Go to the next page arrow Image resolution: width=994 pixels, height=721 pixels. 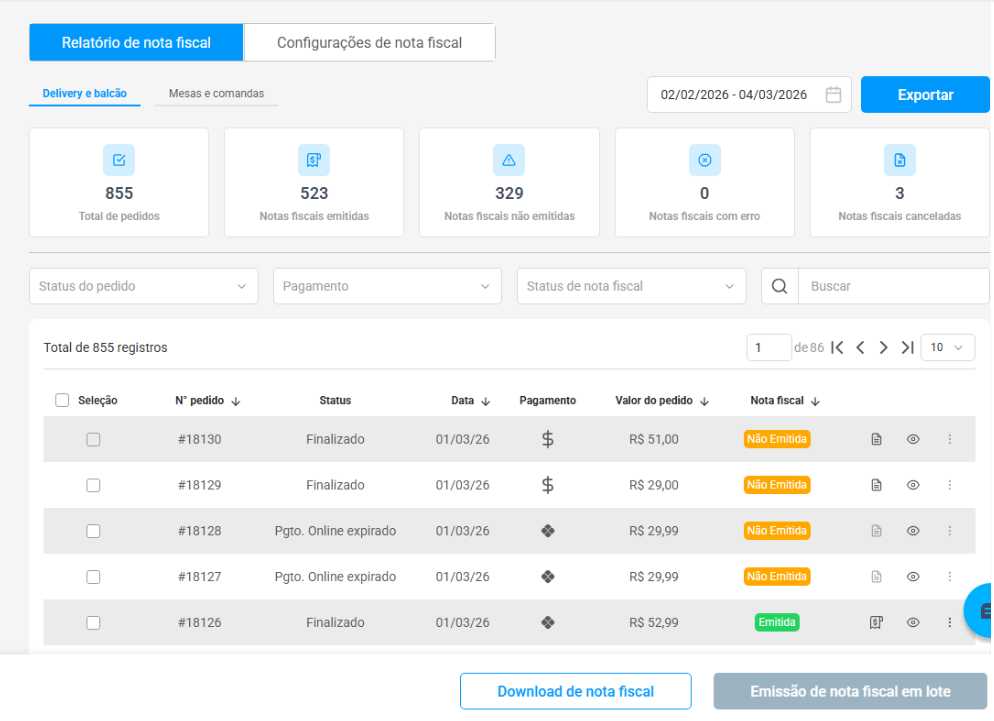coord(883,348)
